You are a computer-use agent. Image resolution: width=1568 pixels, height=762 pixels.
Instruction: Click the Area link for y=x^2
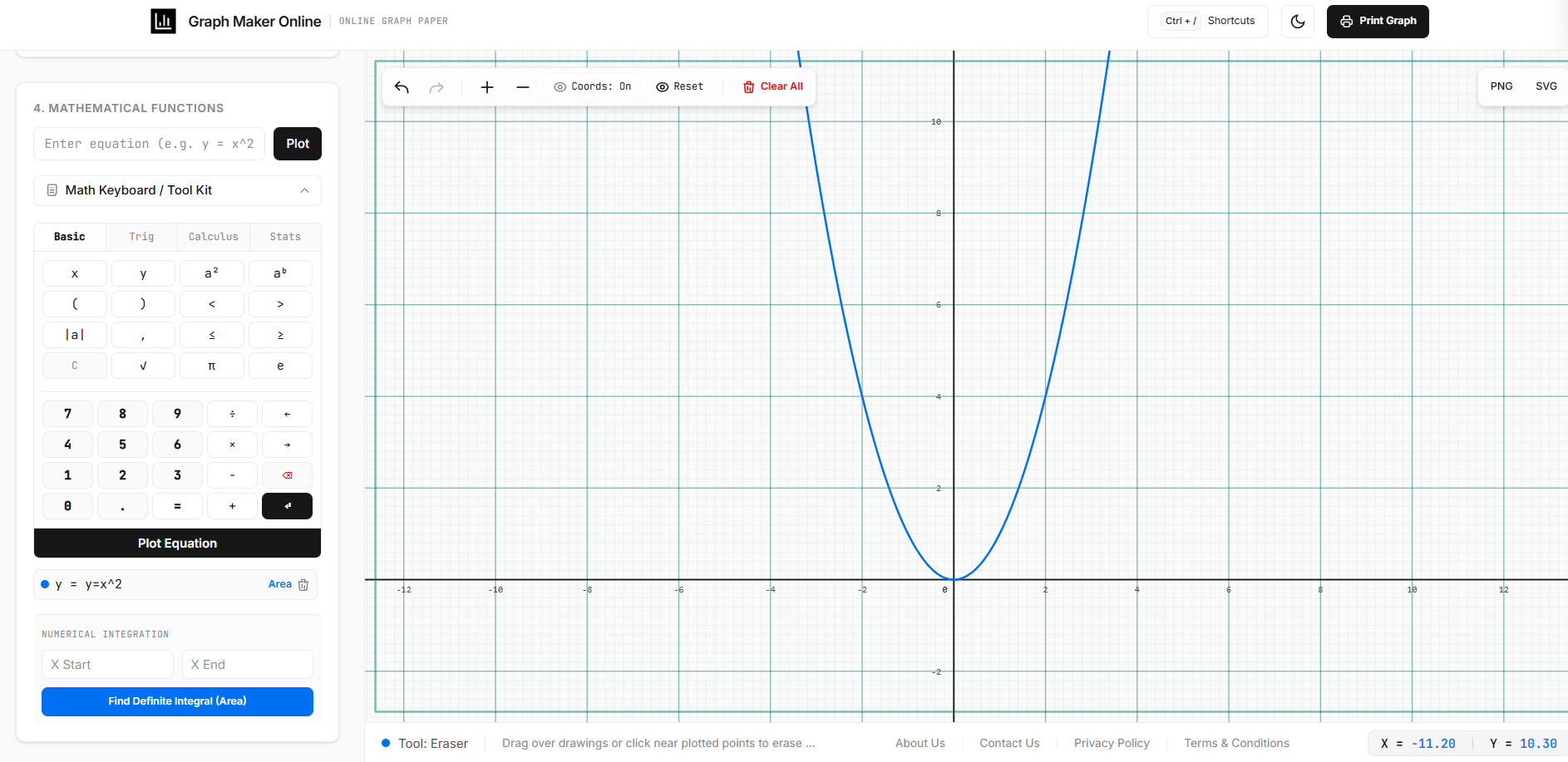[279, 584]
